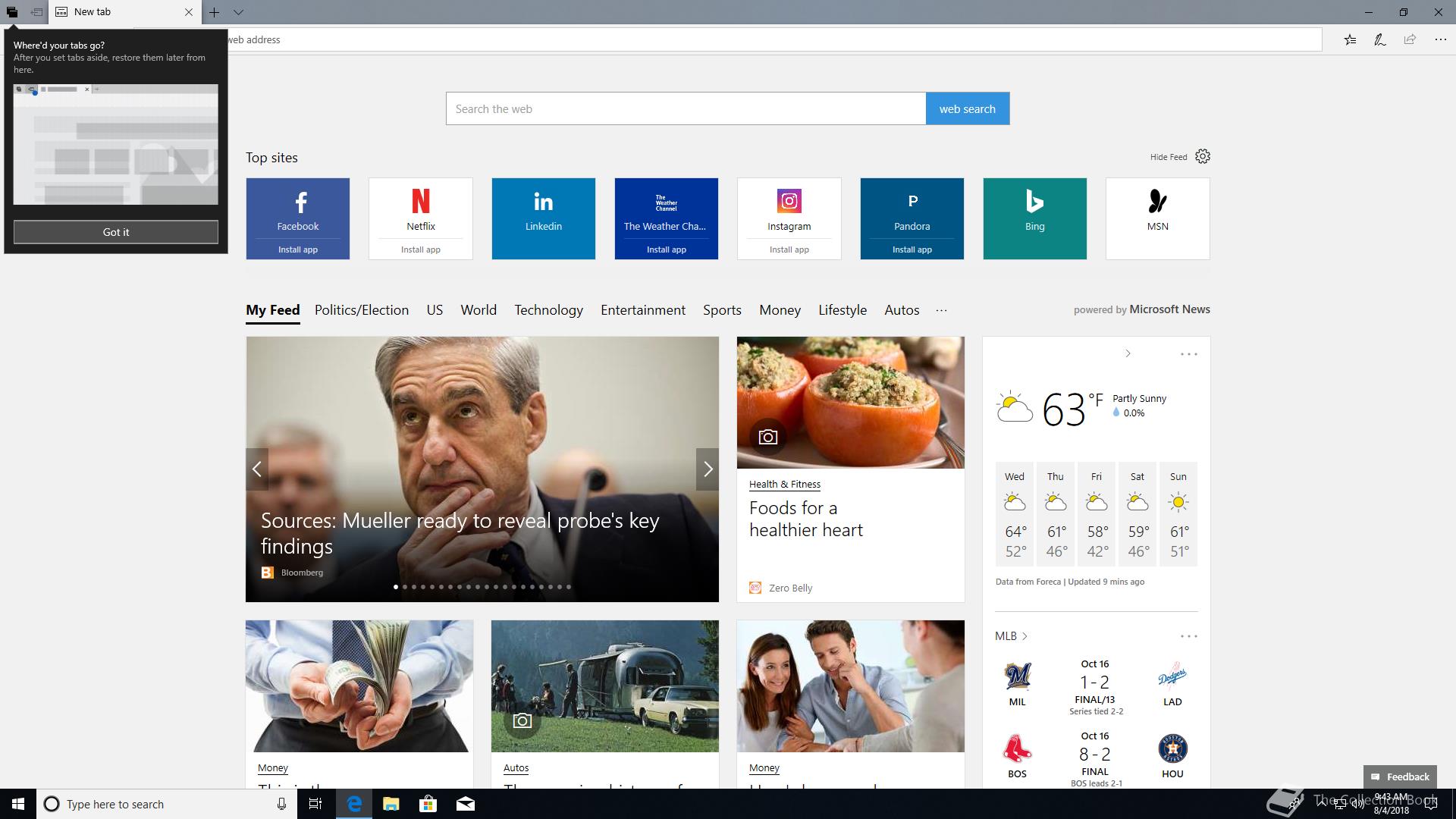This screenshot has height=819, width=1456.
Task: Expand more feed categories ellipsis
Action: point(941,310)
